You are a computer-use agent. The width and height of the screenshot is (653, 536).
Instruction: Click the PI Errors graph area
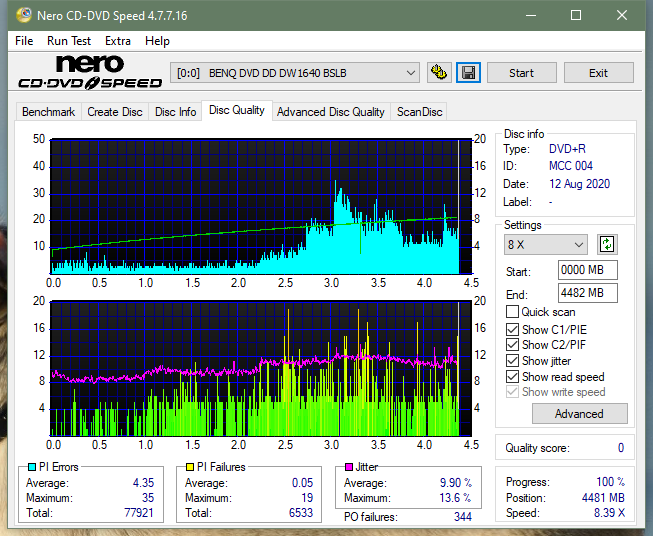click(x=261, y=207)
